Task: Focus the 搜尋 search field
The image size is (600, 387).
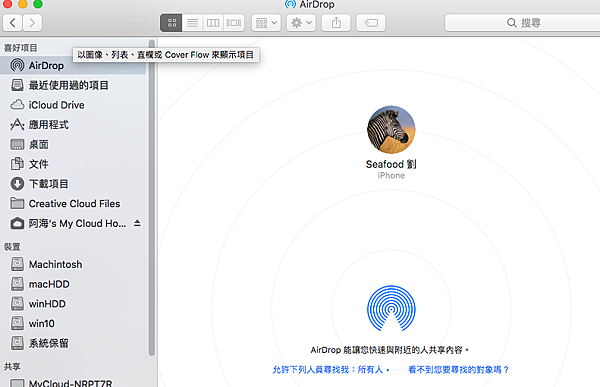Action: (x=523, y=23)
